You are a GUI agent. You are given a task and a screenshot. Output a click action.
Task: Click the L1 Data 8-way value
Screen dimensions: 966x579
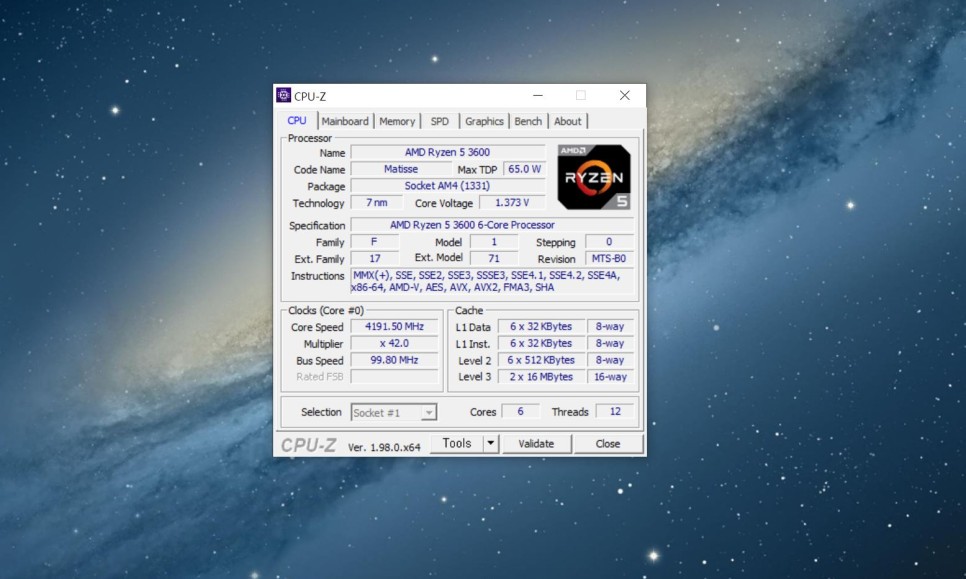coord(609,326)
